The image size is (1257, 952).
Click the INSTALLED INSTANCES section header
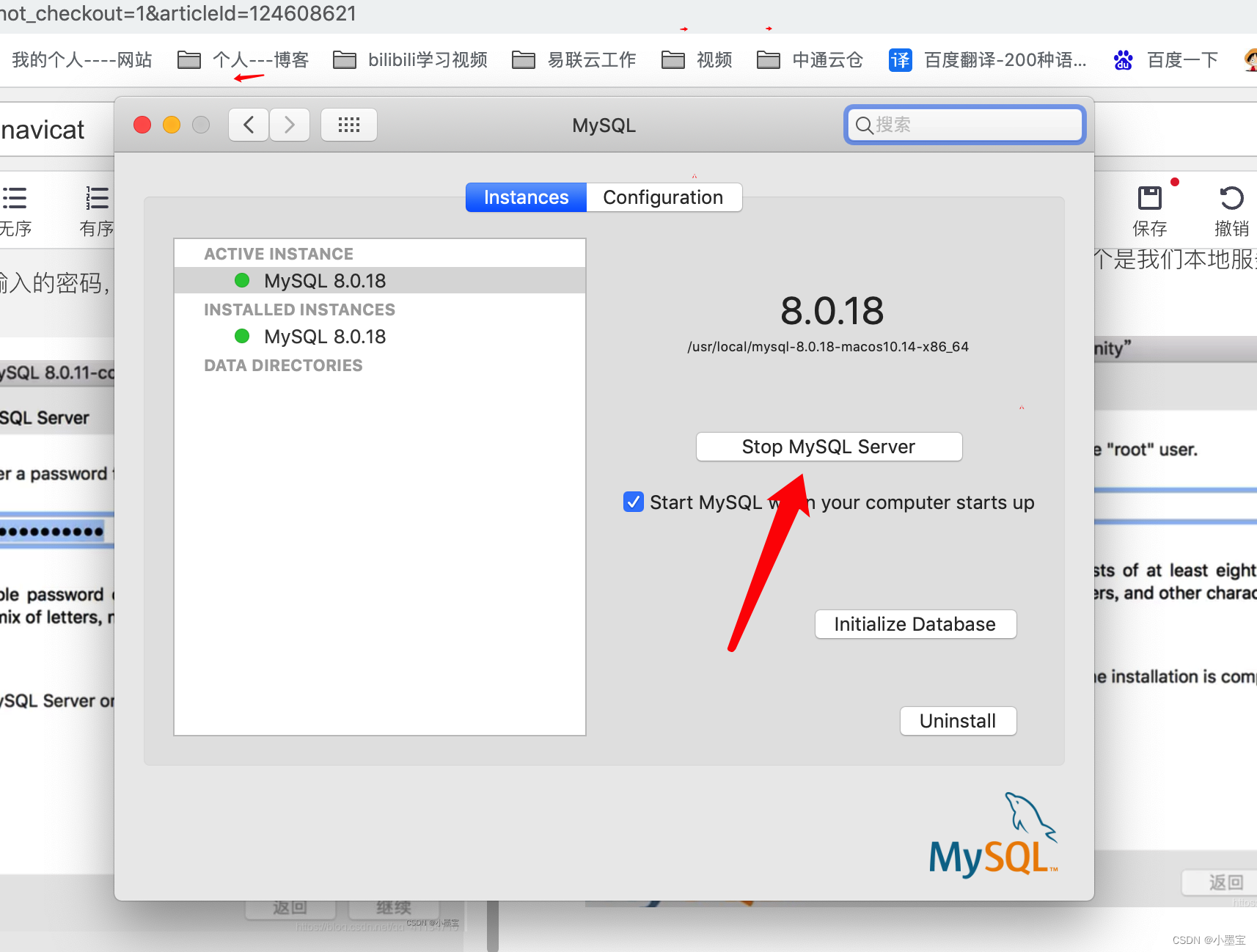tap(299, 310)
